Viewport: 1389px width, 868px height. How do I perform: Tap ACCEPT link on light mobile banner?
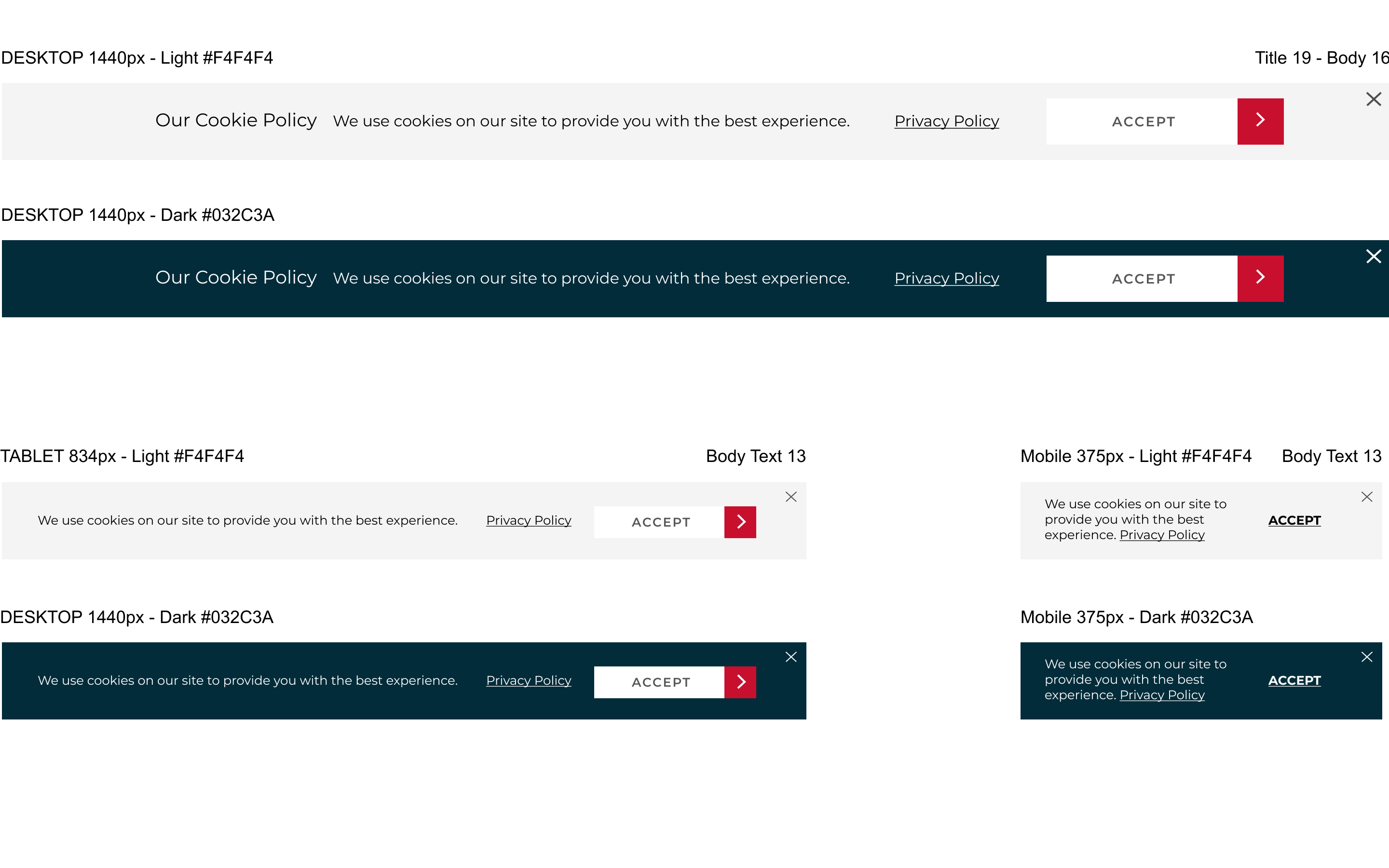(1294, 520)
